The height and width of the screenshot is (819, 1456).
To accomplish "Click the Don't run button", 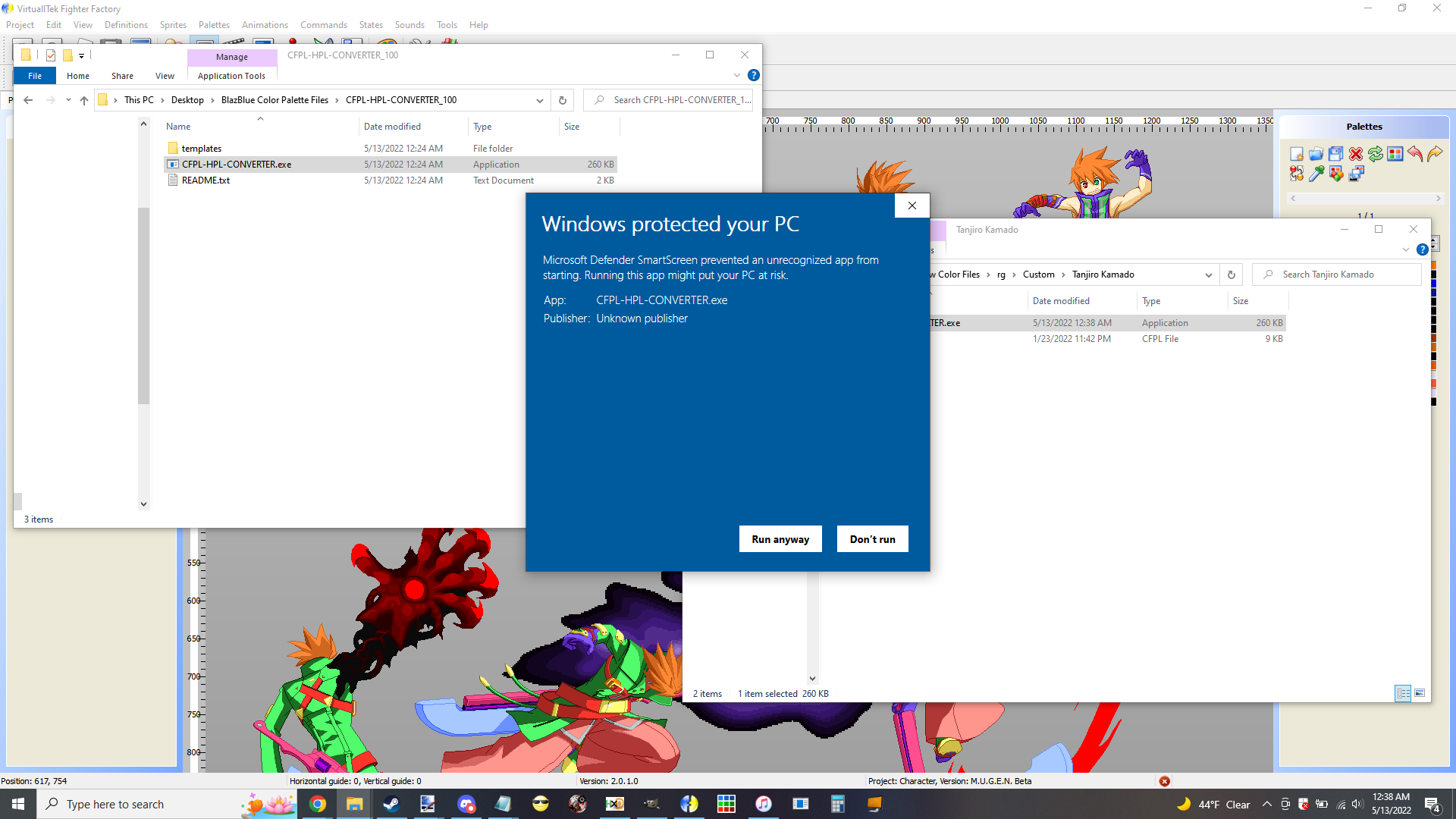I will (872, 539).
